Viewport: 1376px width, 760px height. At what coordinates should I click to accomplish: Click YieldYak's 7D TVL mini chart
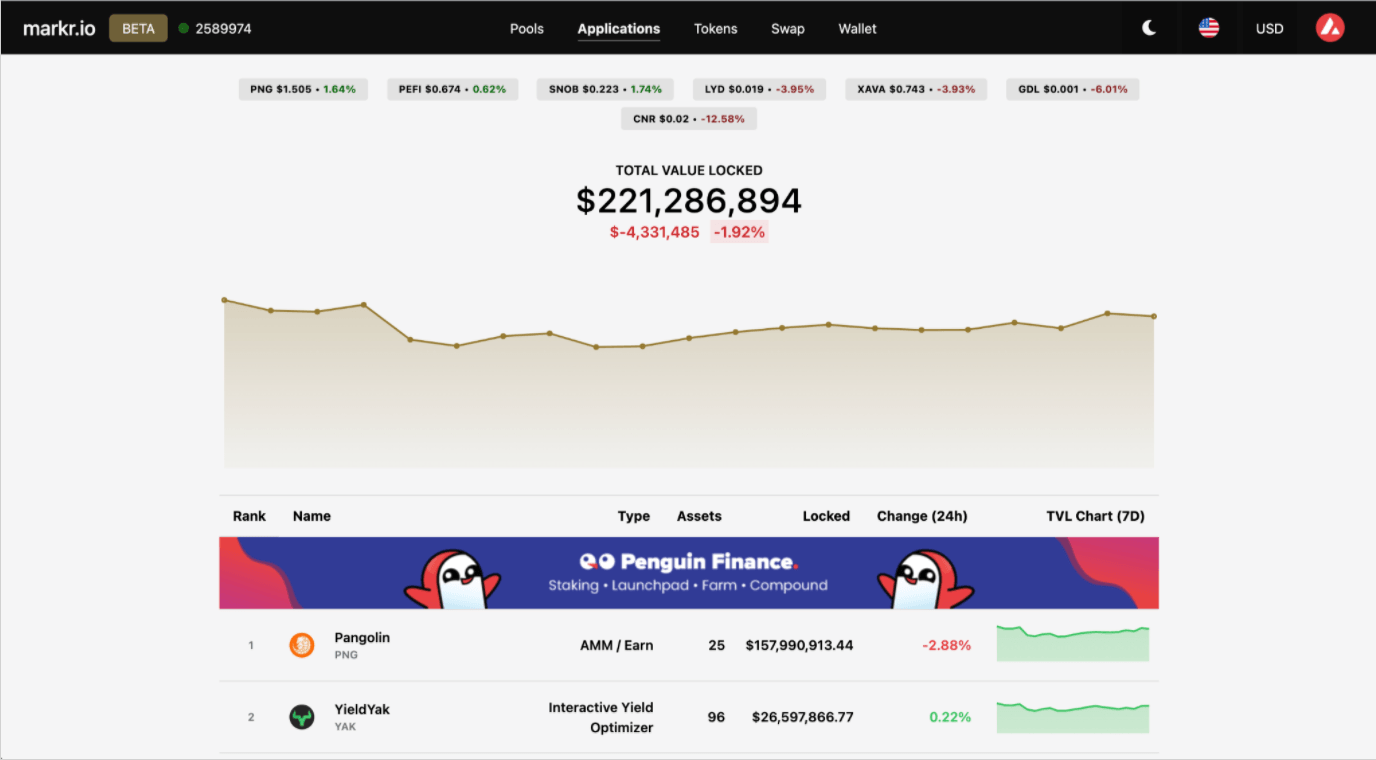click(x=1073, y=715)
